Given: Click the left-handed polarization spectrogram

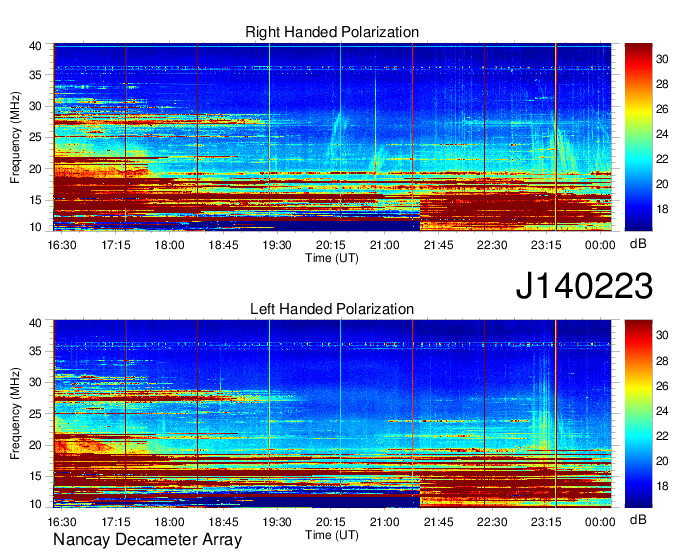Looking at the screenshot, I should (332, 414).
